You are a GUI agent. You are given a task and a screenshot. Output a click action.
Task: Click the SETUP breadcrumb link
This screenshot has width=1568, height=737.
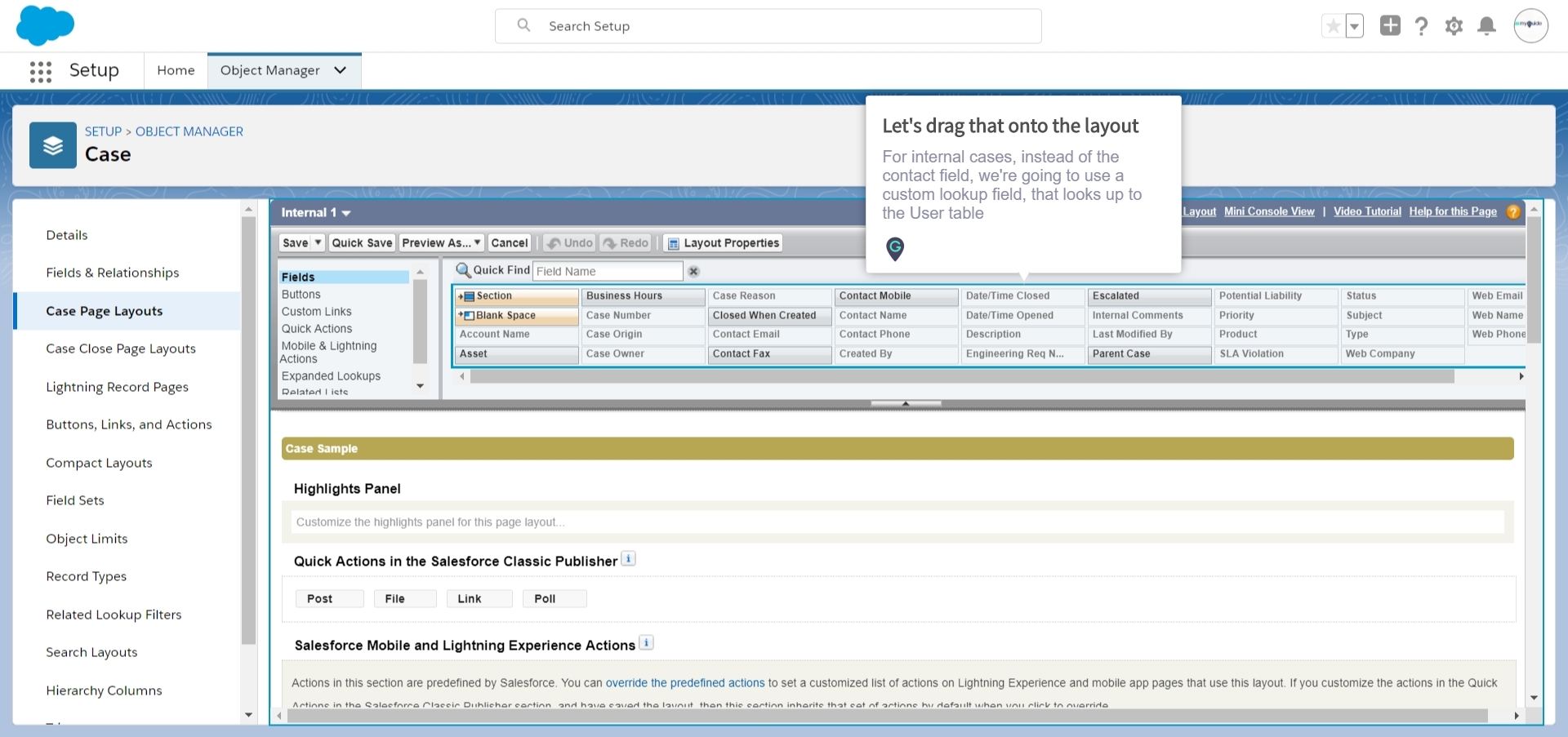(x=103, y=131)
